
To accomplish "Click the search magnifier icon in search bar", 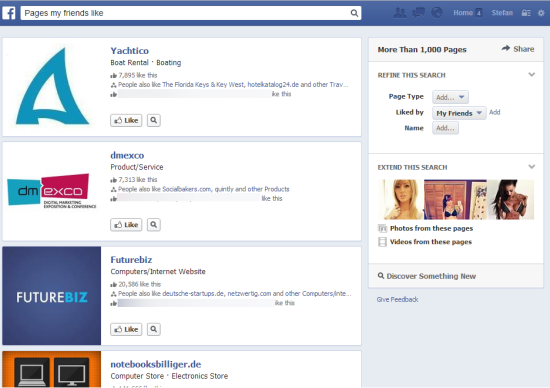I will [x=354, y=13].
